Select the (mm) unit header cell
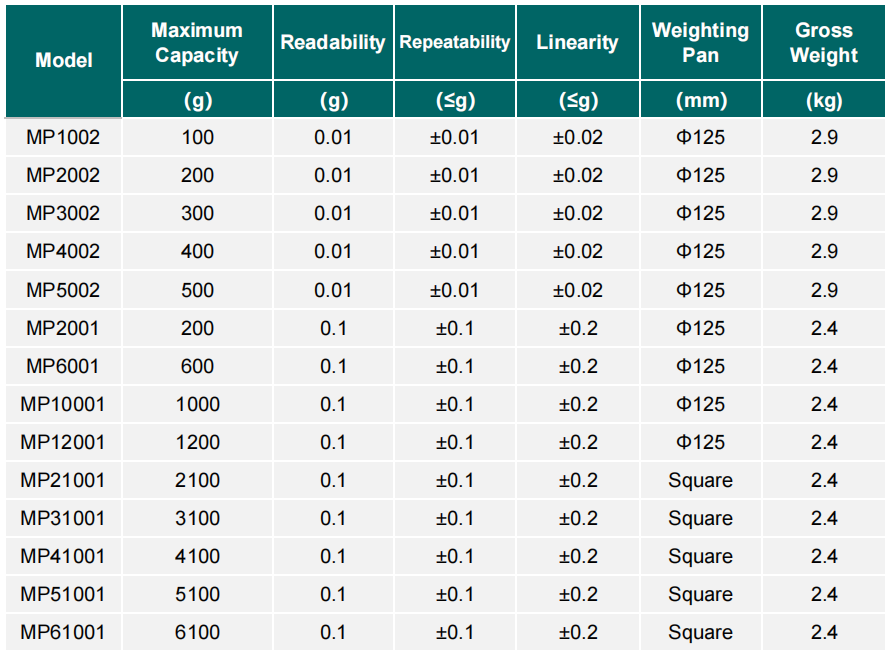 pyautogui.click(x=700, y=100)
